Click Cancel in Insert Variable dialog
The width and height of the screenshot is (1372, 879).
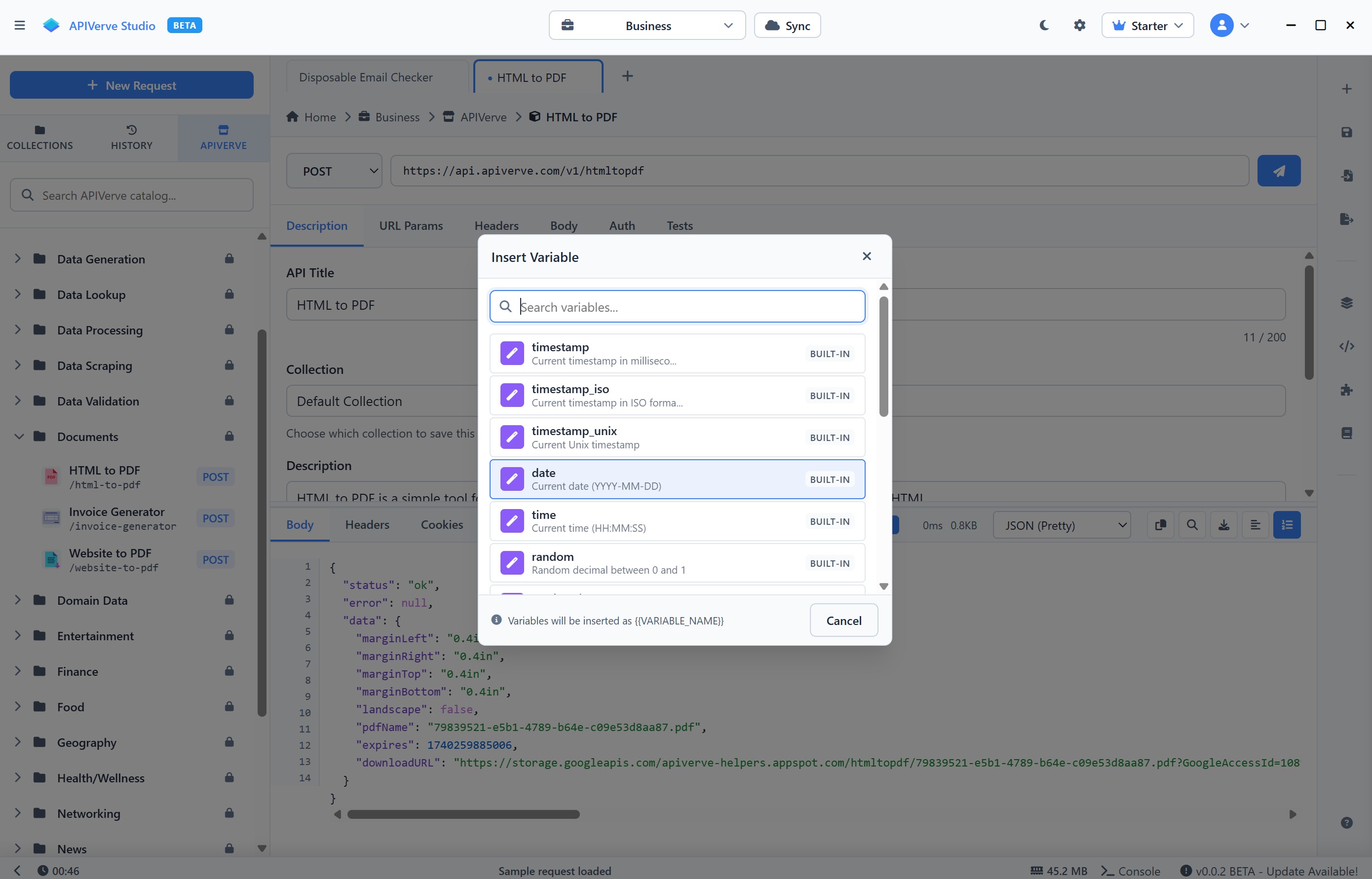coord(843,621)
